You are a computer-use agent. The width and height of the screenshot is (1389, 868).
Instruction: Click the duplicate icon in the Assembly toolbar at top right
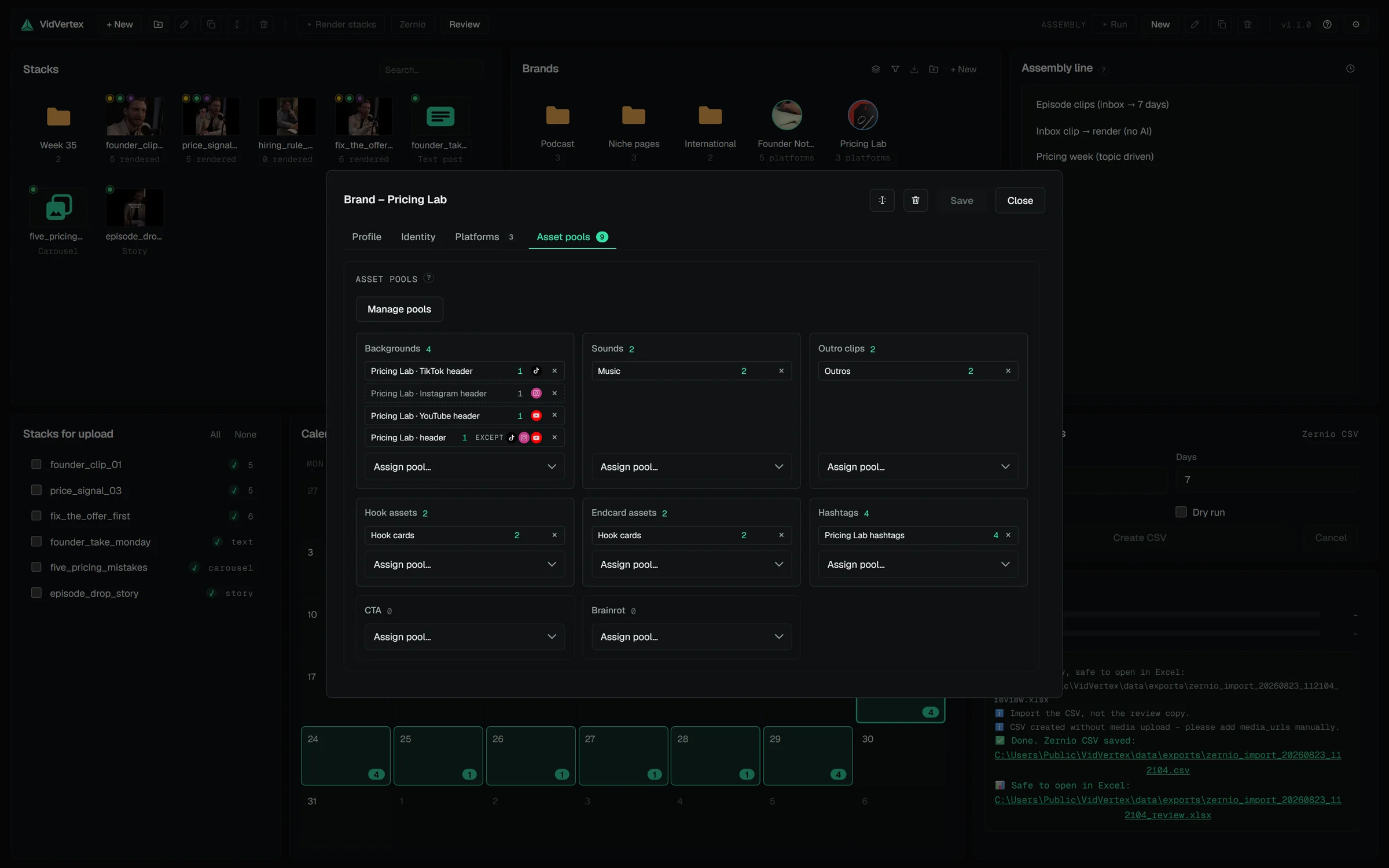tap(1221, 24)
